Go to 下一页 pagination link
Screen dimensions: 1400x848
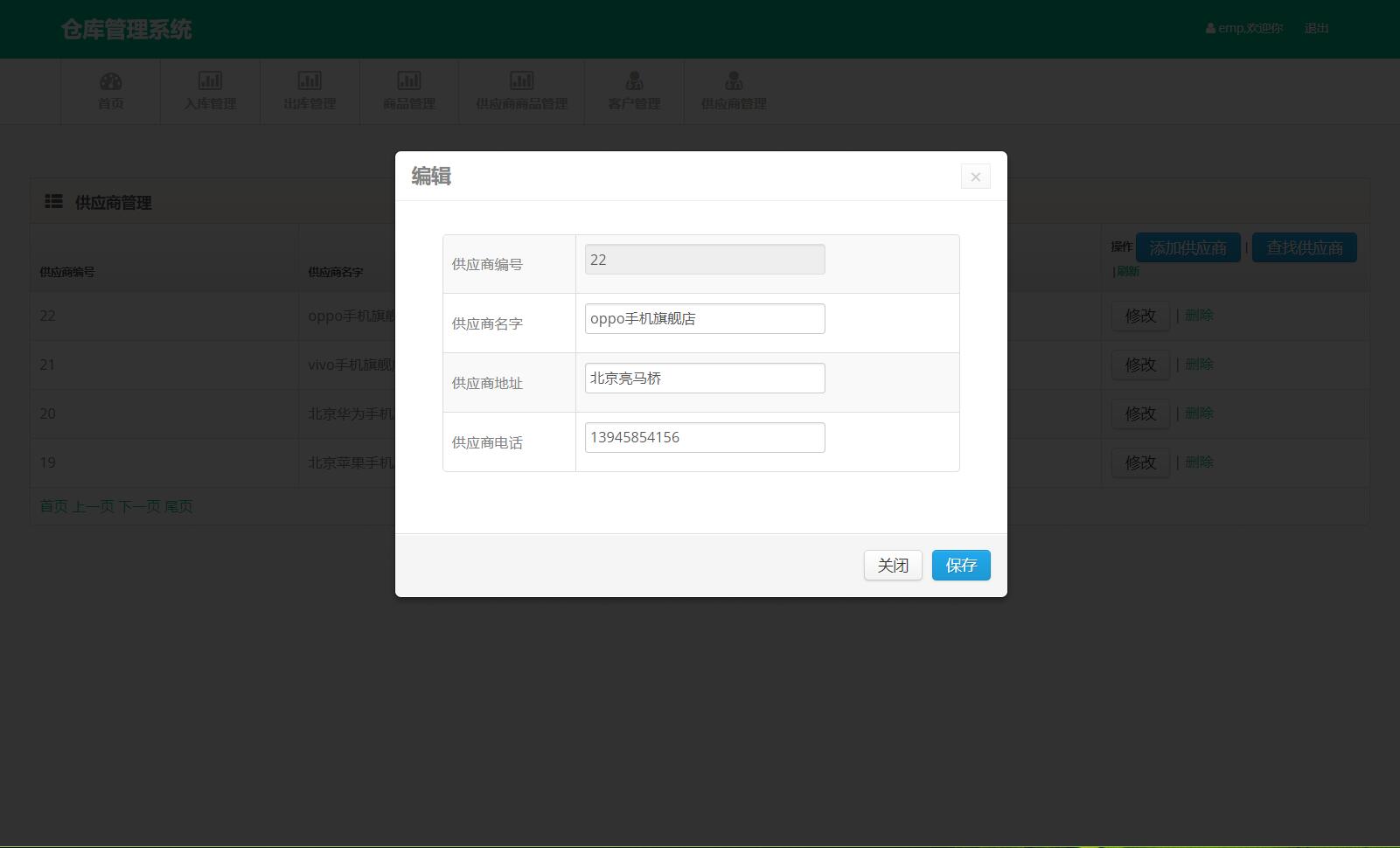click(139, 506)
